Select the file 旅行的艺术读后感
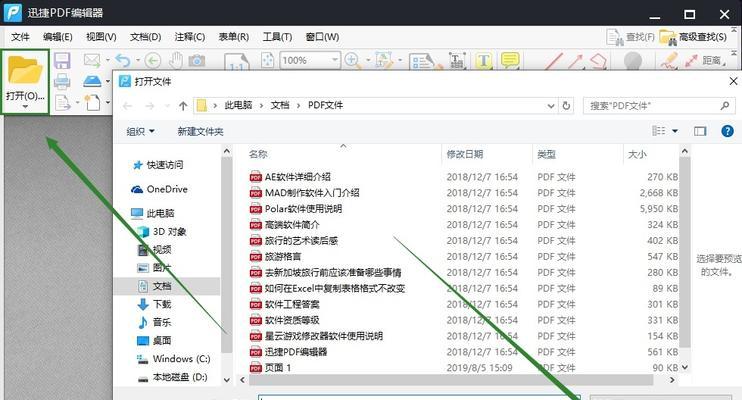The image size is (742, 400). 301,240
